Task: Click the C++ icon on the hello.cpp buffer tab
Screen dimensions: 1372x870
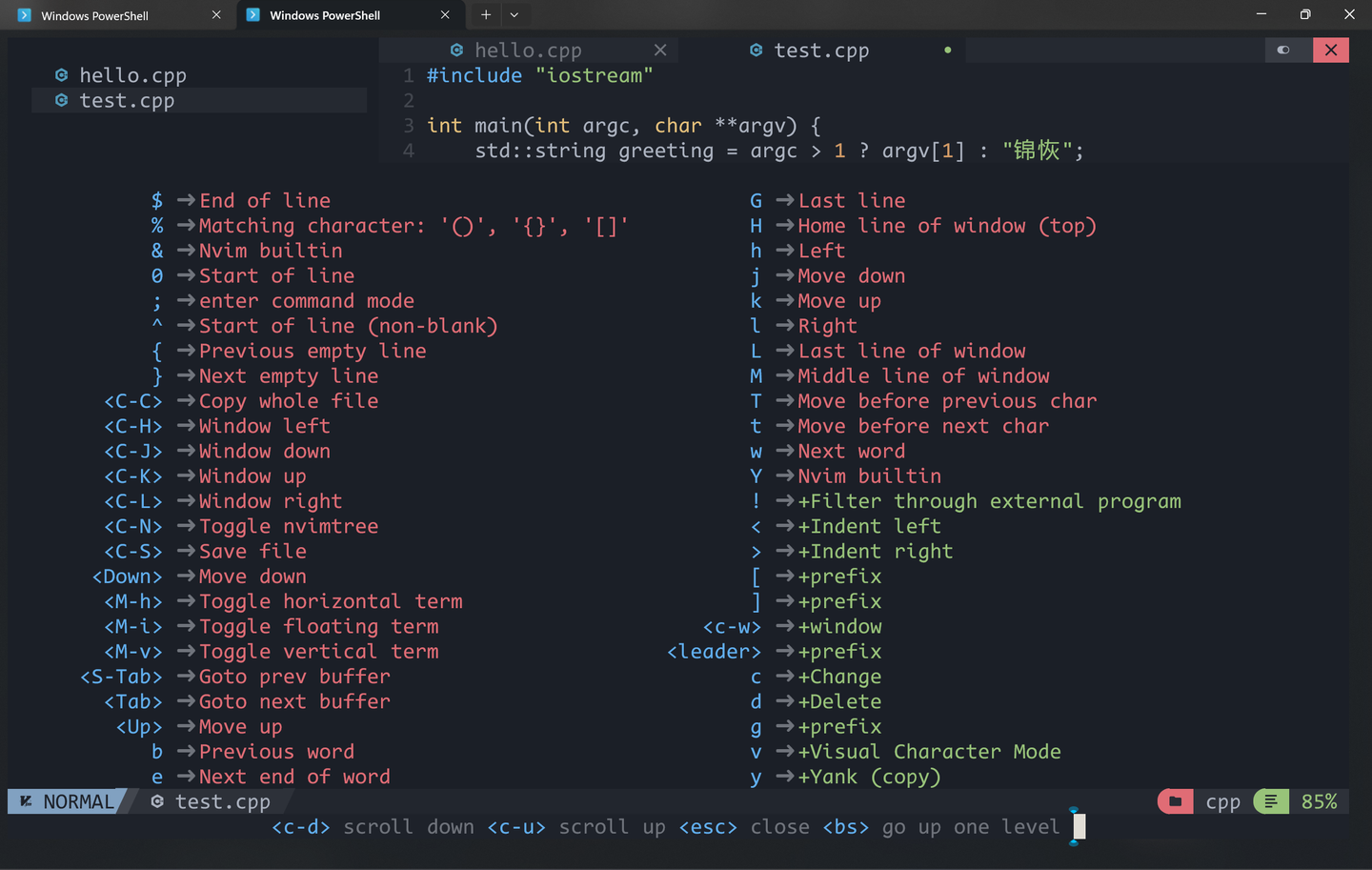Action: click(x=457, y=50)
